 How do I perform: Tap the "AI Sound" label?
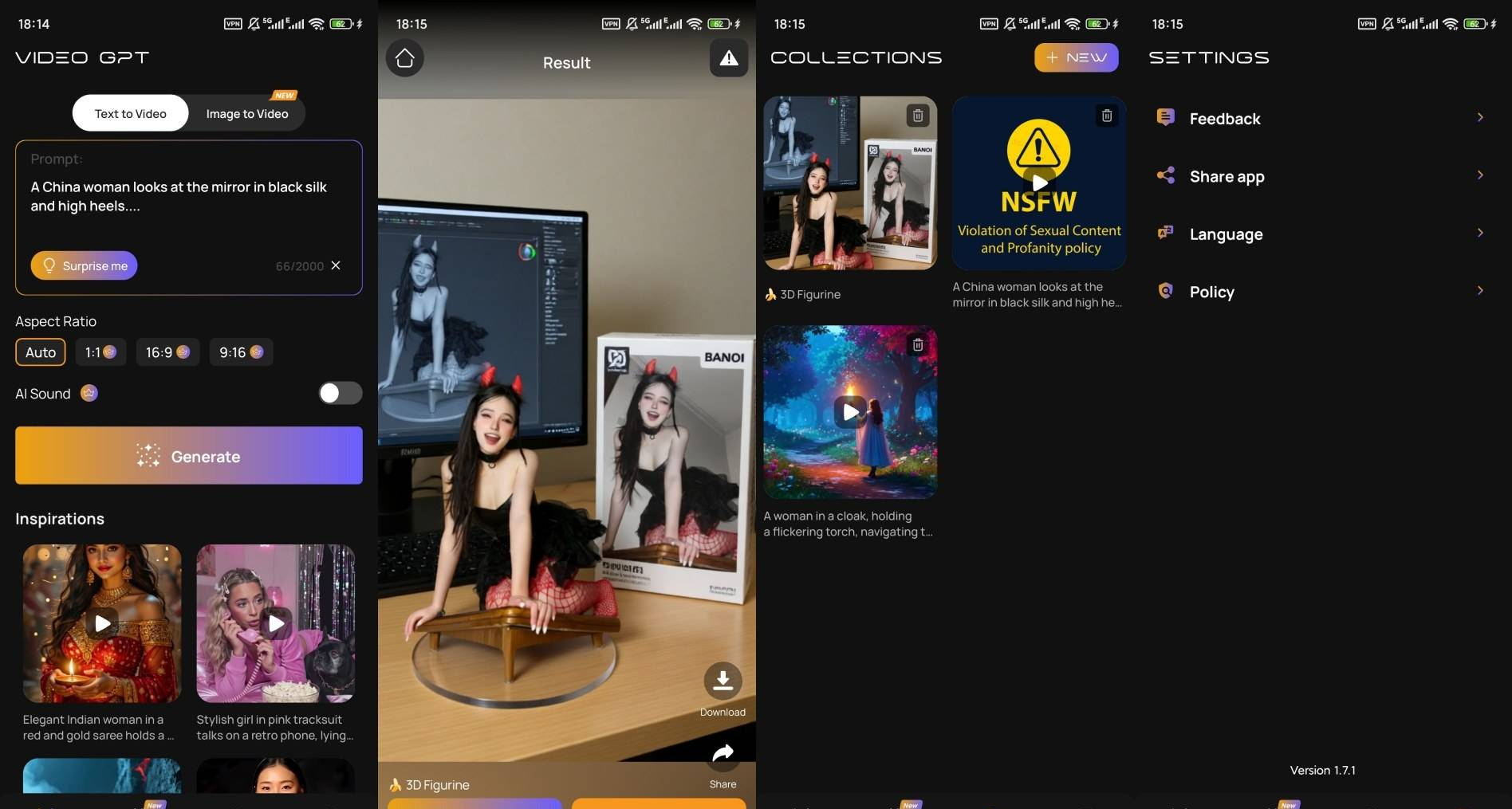click(x=43, y=394)
